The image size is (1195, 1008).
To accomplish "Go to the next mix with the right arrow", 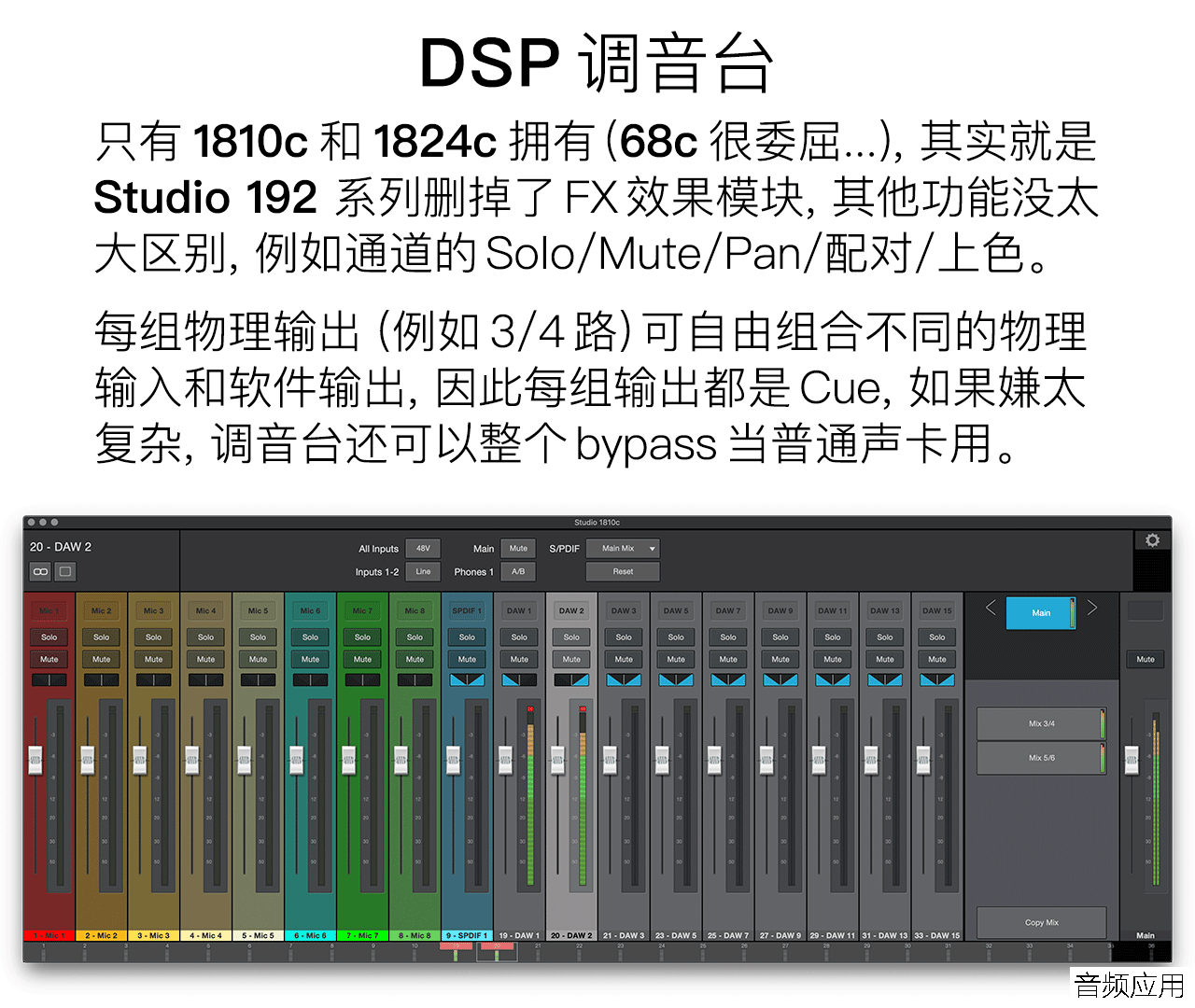I will (1091, 608).
